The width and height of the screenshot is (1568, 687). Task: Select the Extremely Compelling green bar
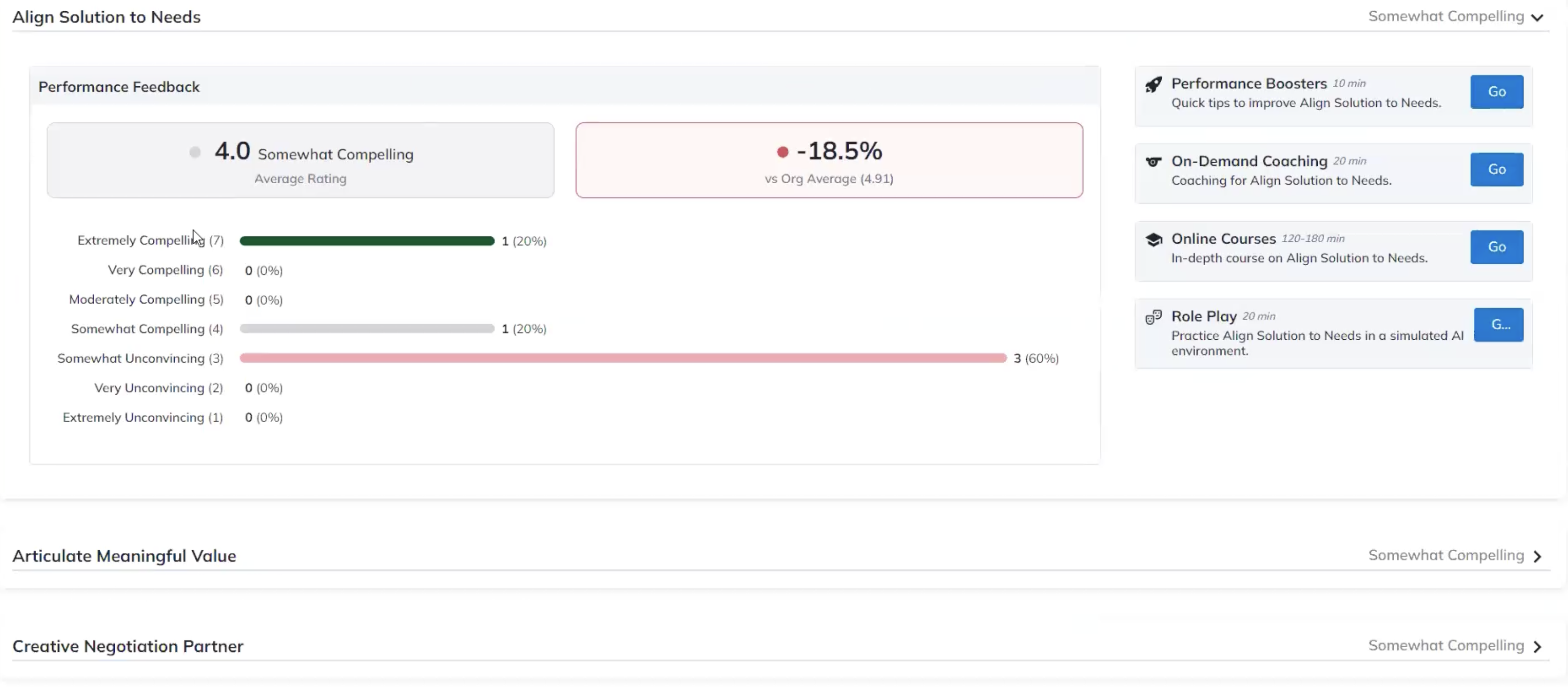pyautogui.click(x=366, y=241)
